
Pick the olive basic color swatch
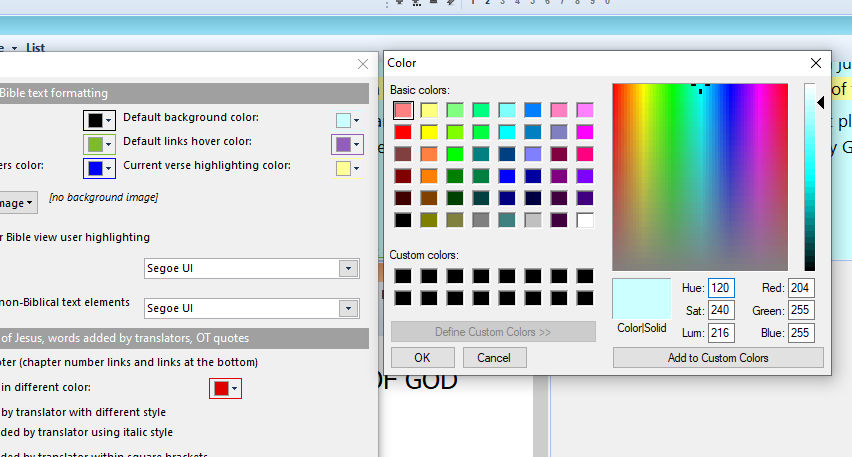coord(429,220)
